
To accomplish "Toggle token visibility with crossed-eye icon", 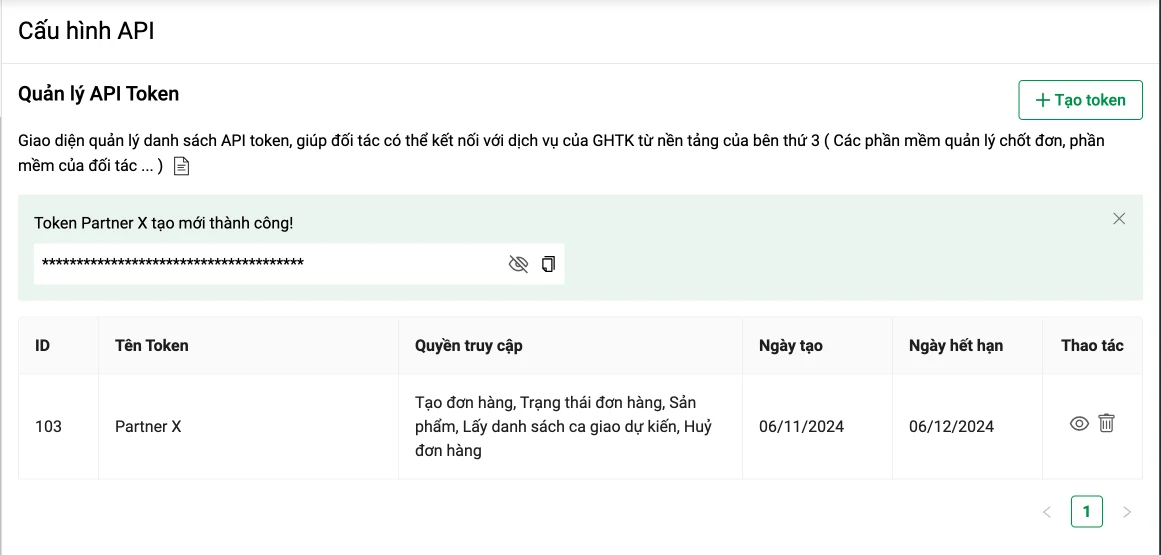I will pyautogui.click(x=518, y=263).
